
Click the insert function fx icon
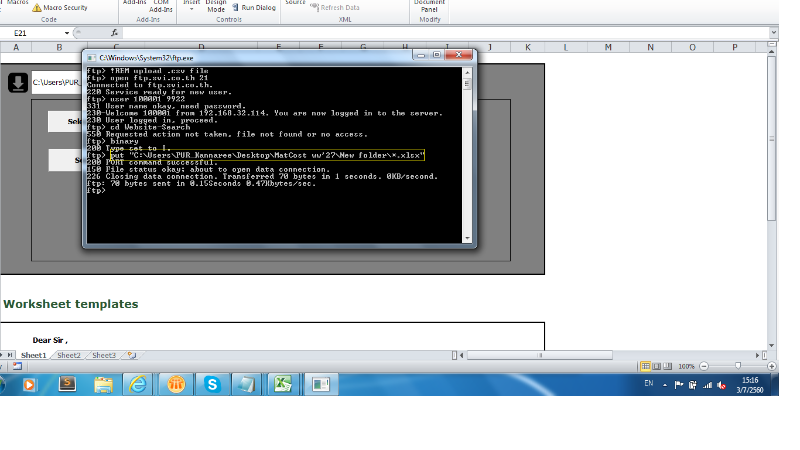(115, 33)
